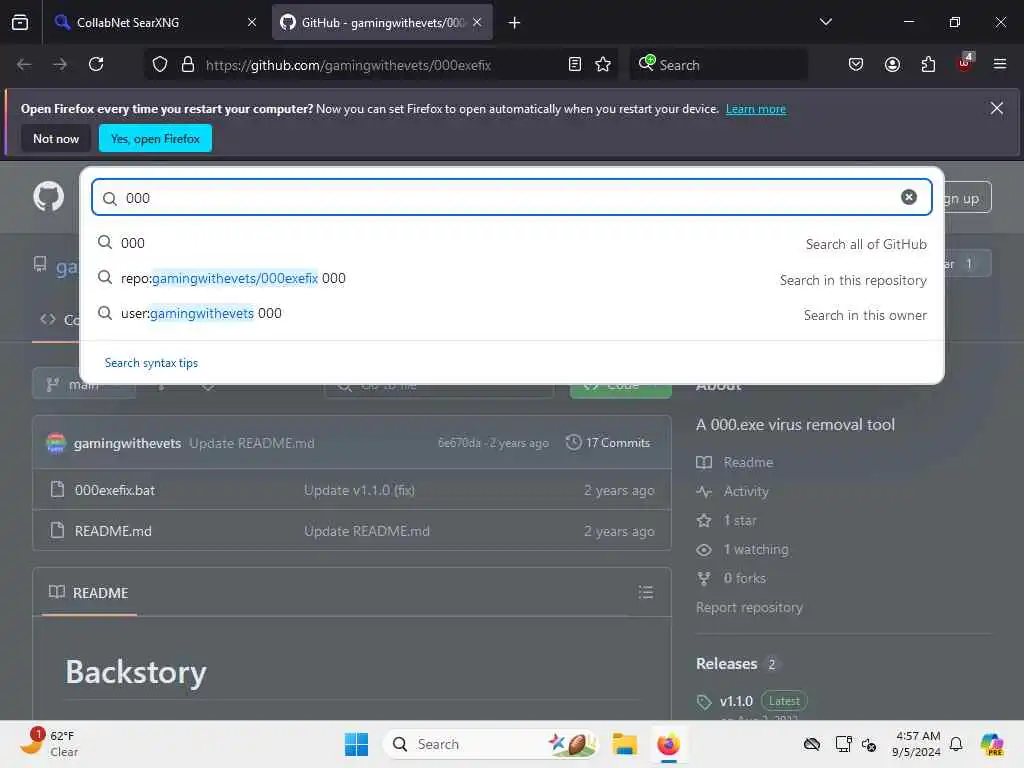The width and height of the screenshot is (1024, 768).
Task: Open the Update v1.1.0 (fix) commit message
Action: (x=359, y=490)
